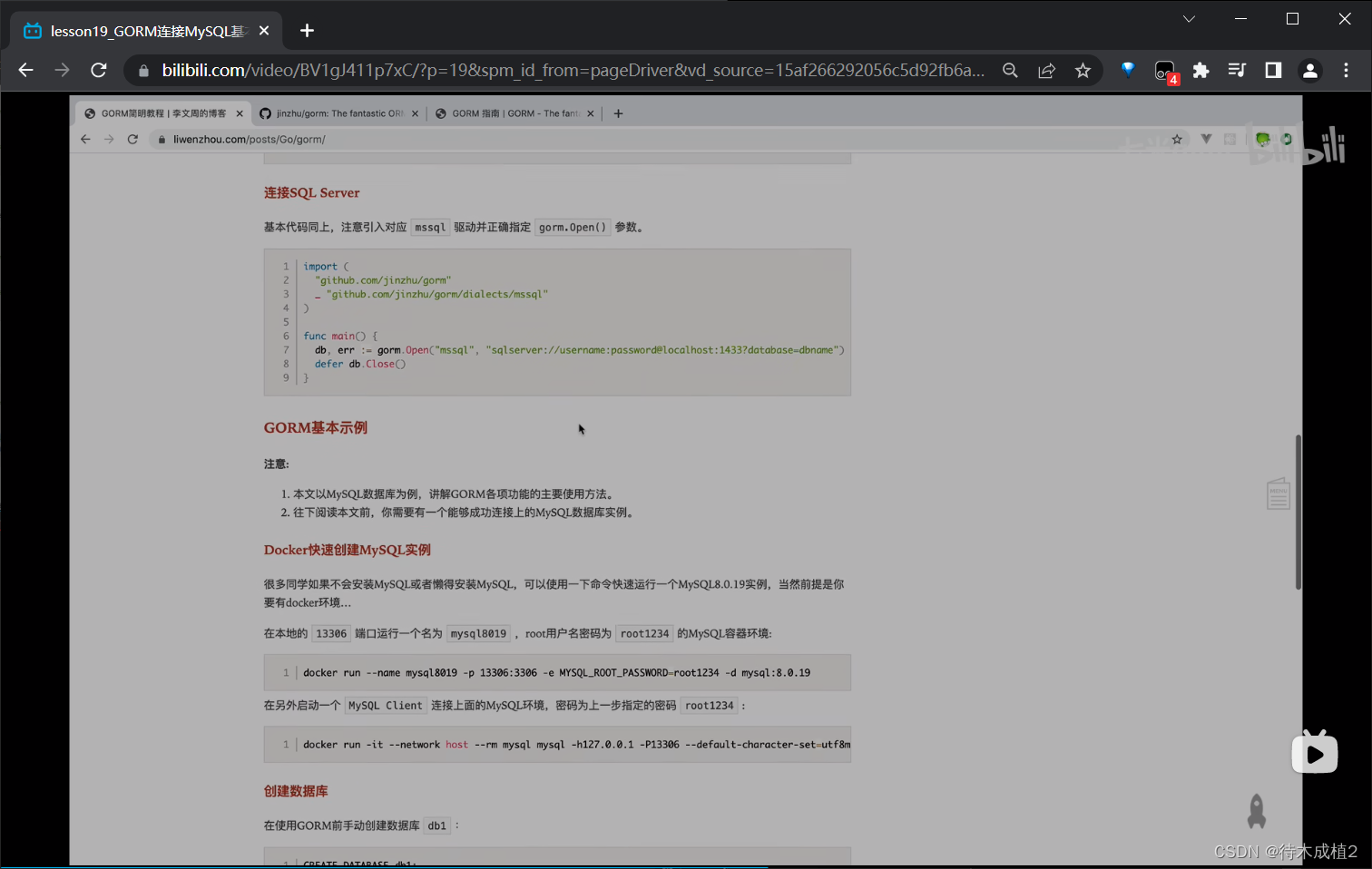Click the mysql8019 inline code

(x=478, y=633)
